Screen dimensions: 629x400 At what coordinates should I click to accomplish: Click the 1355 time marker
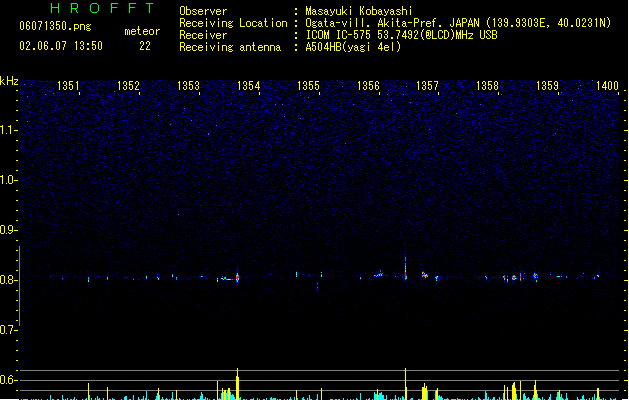pyautogui.click(x=308, y=86)
